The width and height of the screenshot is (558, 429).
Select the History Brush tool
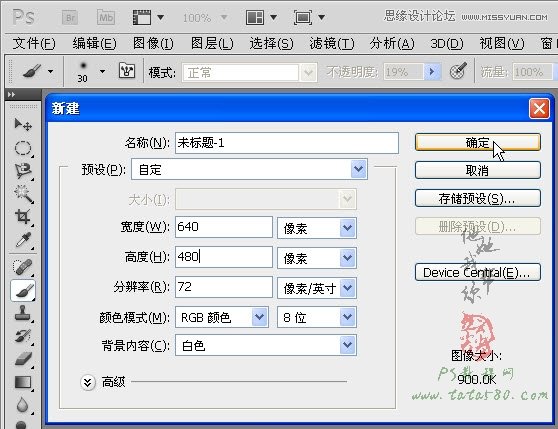[23, 336]
